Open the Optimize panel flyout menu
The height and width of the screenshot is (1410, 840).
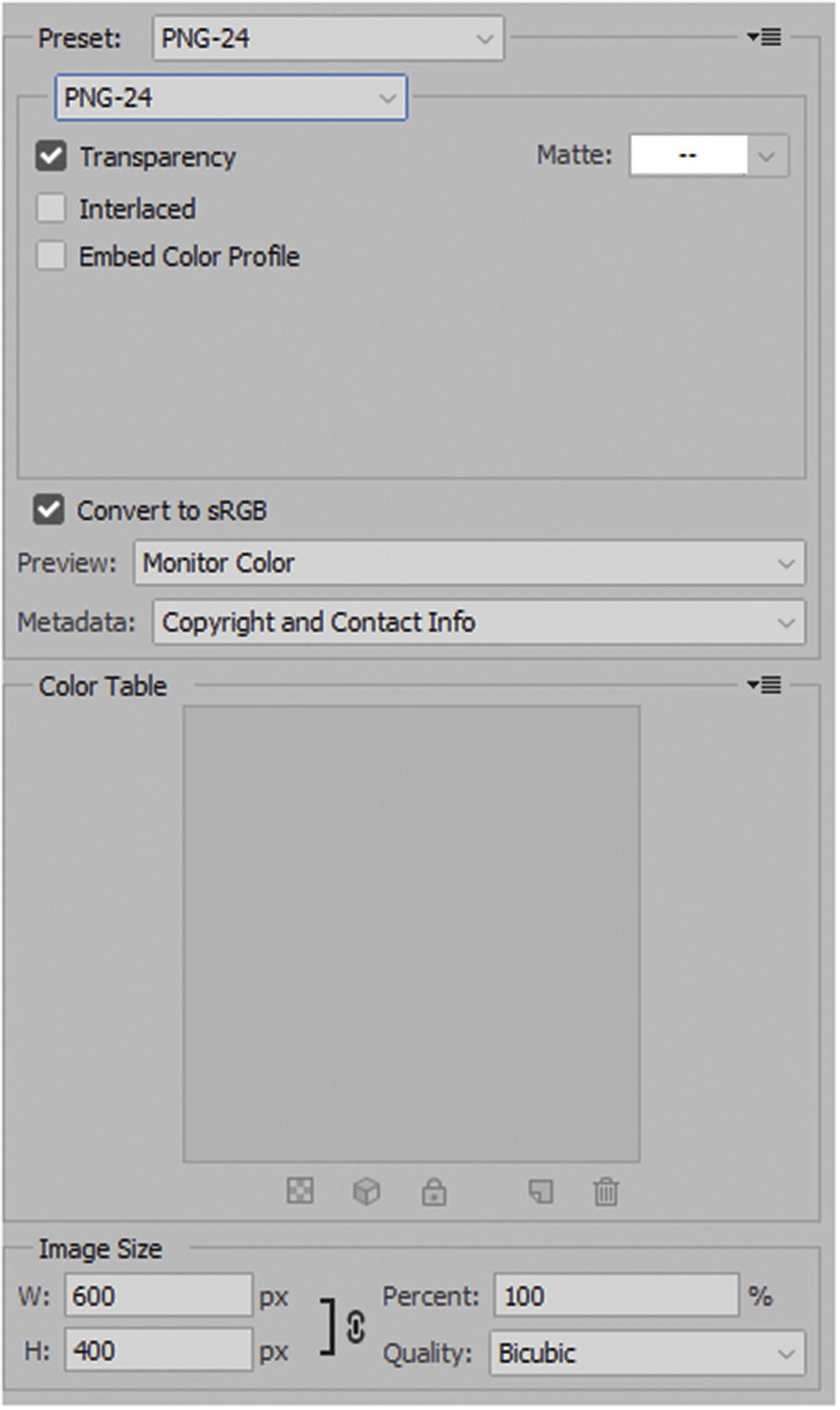[764, 38]
